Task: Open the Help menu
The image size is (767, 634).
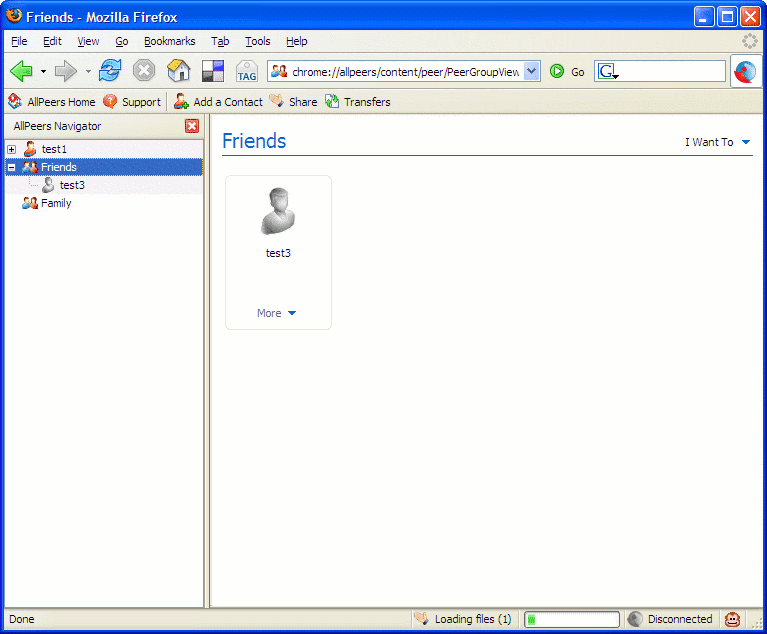Action: [x=296, y=41]
